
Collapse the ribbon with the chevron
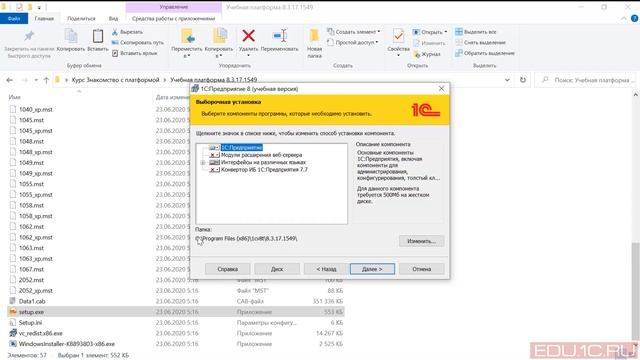[624, 18]
